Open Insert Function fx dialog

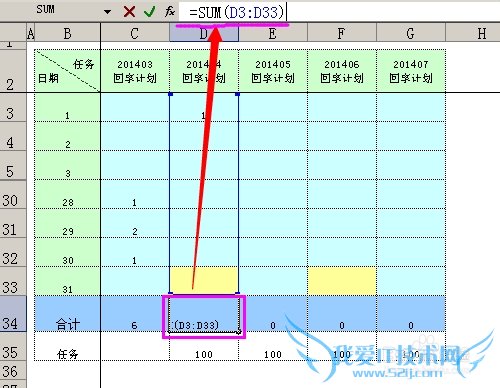click(170, 12)
